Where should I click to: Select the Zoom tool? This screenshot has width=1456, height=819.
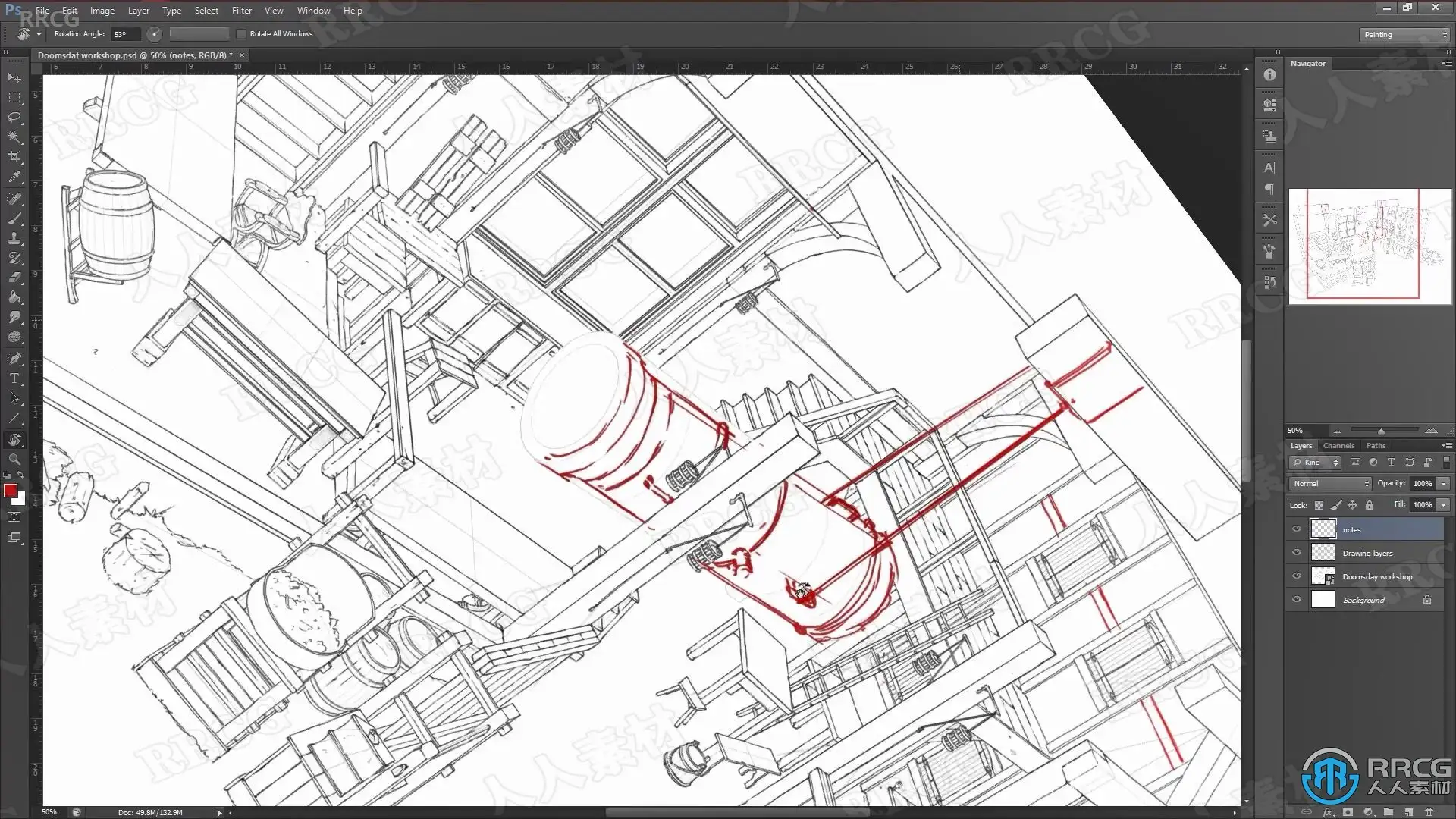click(14, 460)
